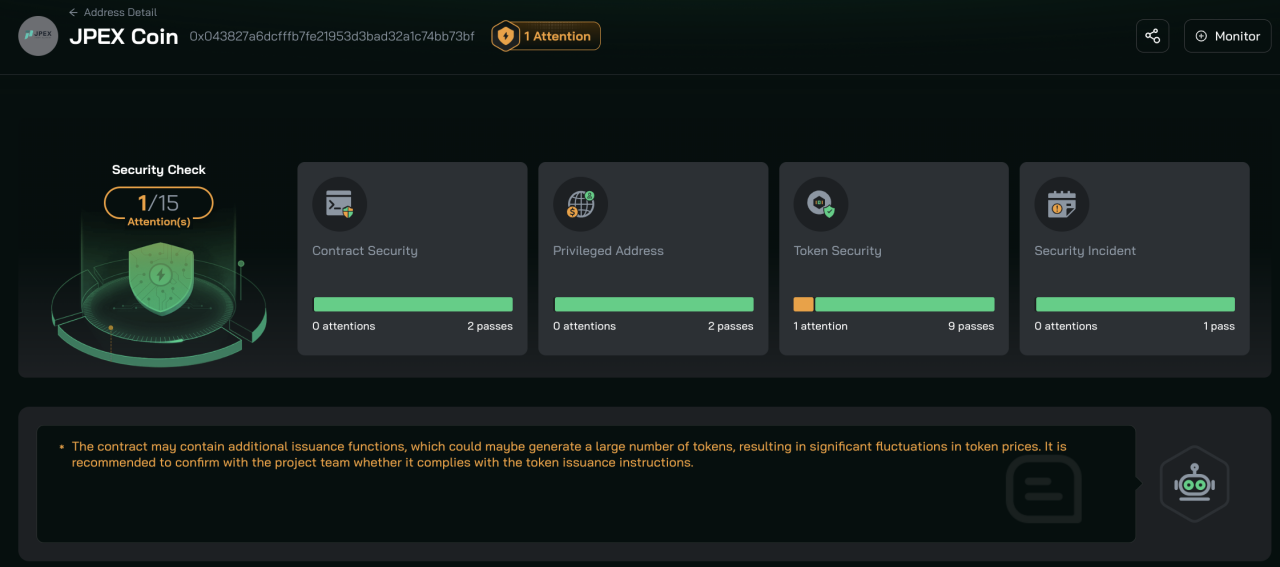Click the chat bubble icon in message panel

pos(1043,489)
